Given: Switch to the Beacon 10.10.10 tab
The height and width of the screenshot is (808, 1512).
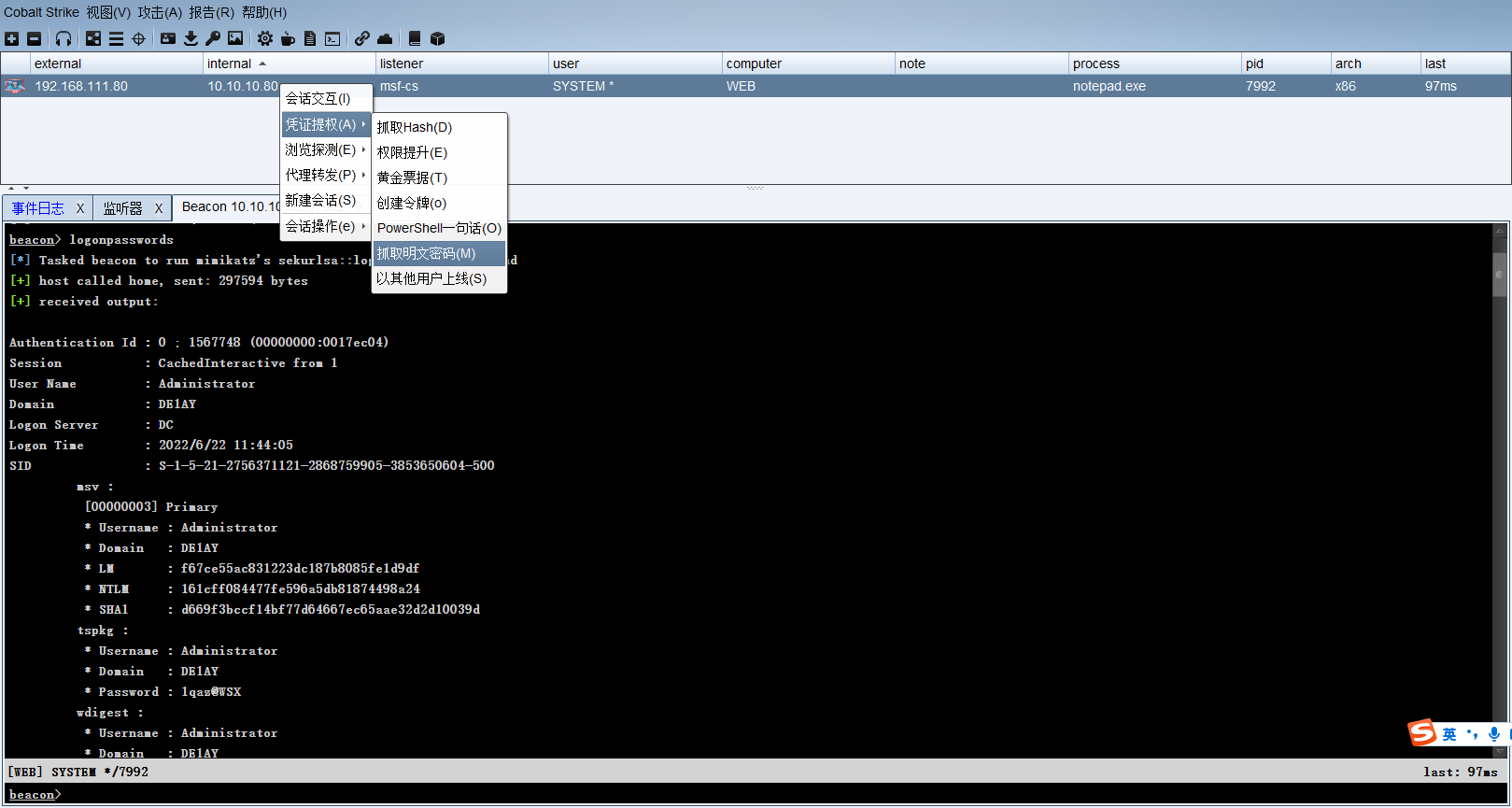Looking at the screenshot, I should [229, 206].
